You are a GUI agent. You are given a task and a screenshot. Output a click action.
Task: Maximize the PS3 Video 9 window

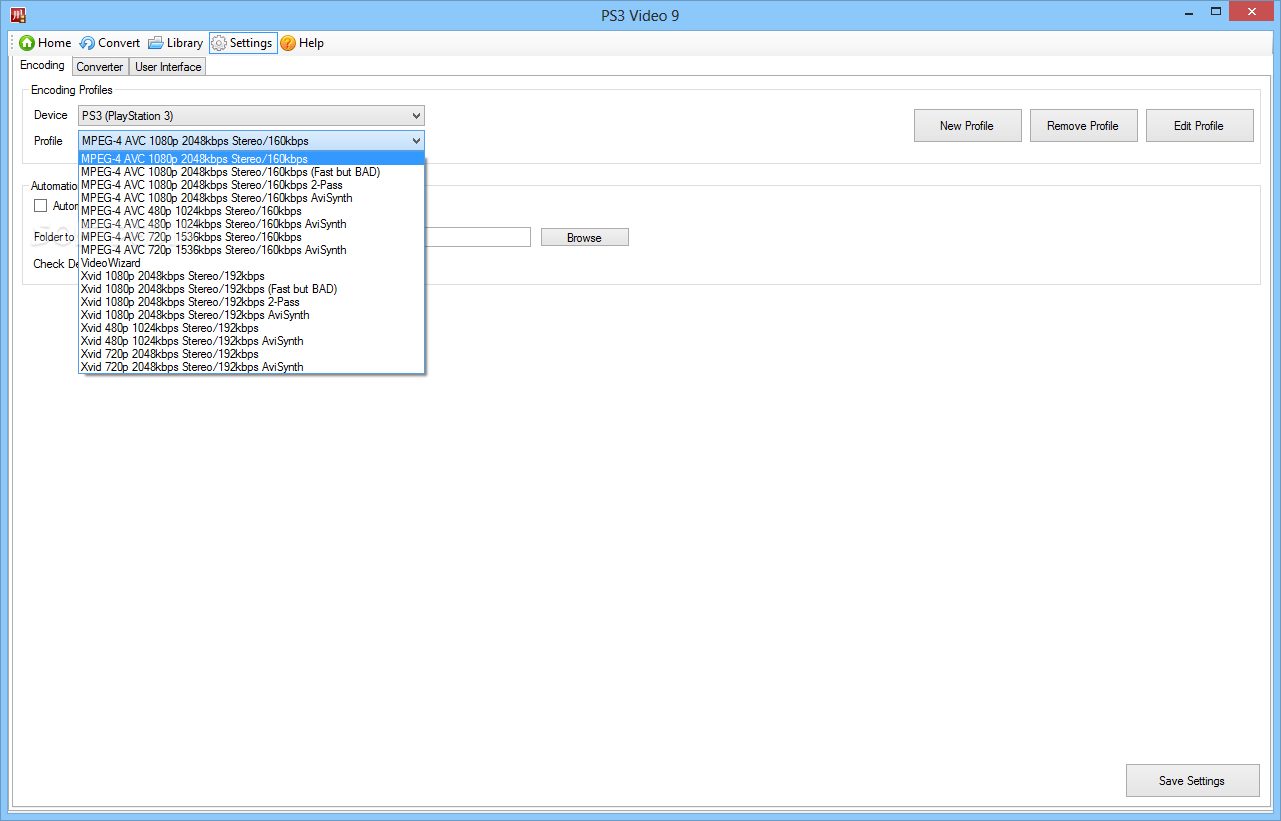tap(1216, 12)
